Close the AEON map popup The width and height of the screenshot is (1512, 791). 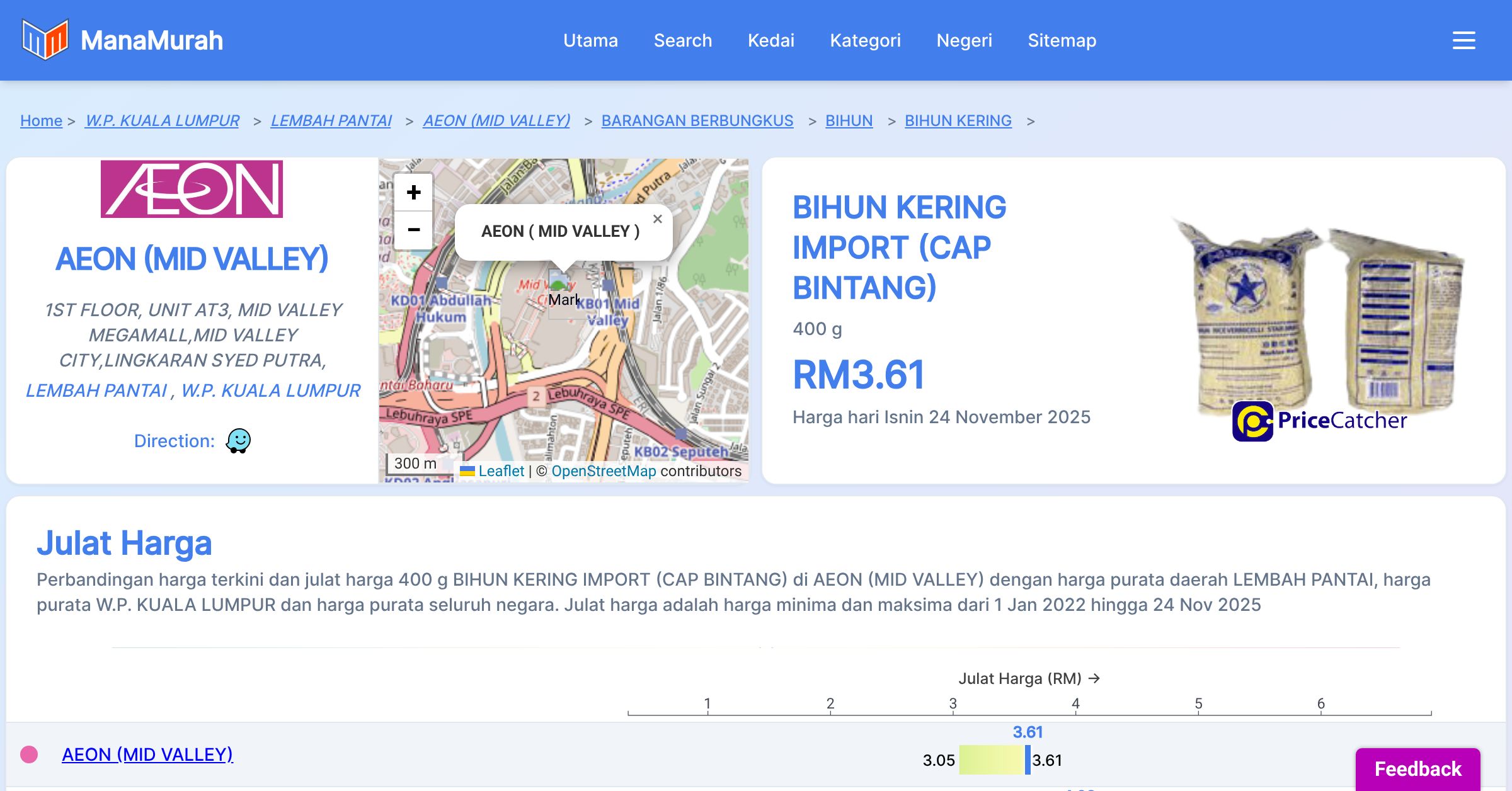(x=657, y=219)
